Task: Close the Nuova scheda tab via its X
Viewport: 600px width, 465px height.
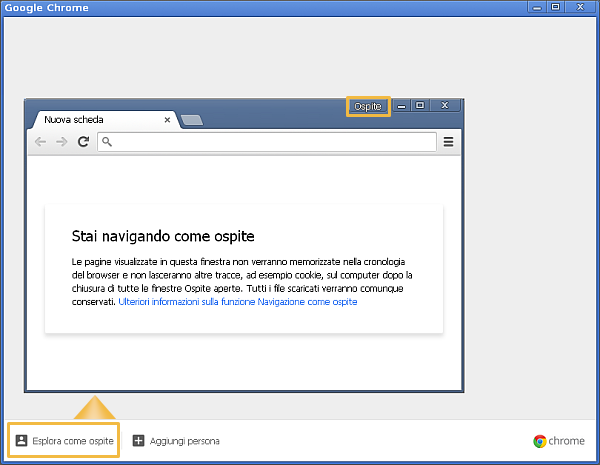Action: click(x=167, y=120)
